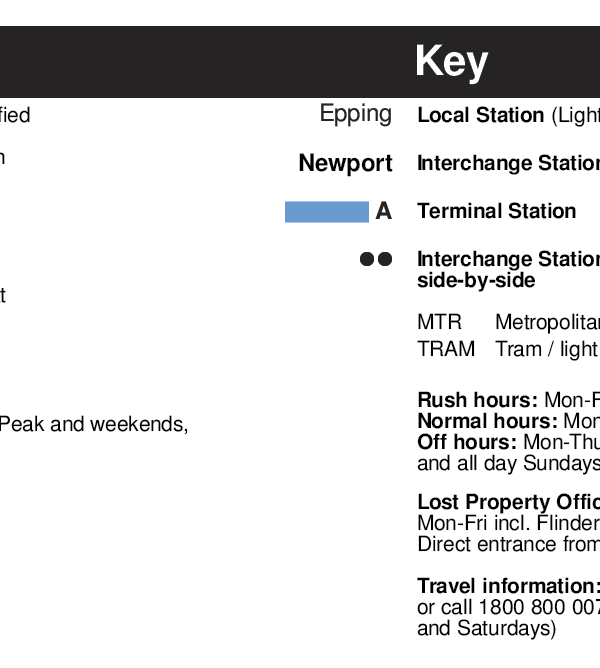The height and width of the screenshot is (668, 600).
Task: Click the blue terminal station bar
Action: (x=327, y=212)
